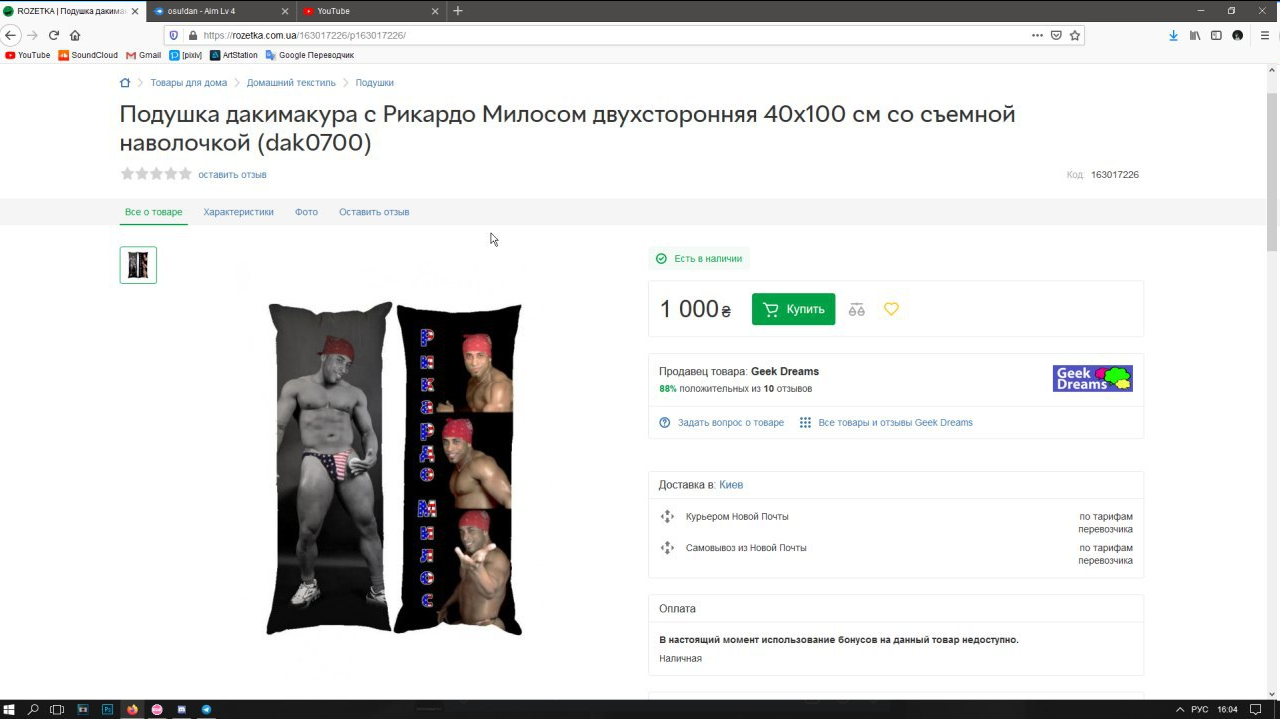Open the browser home page

[x=75, y=35]
